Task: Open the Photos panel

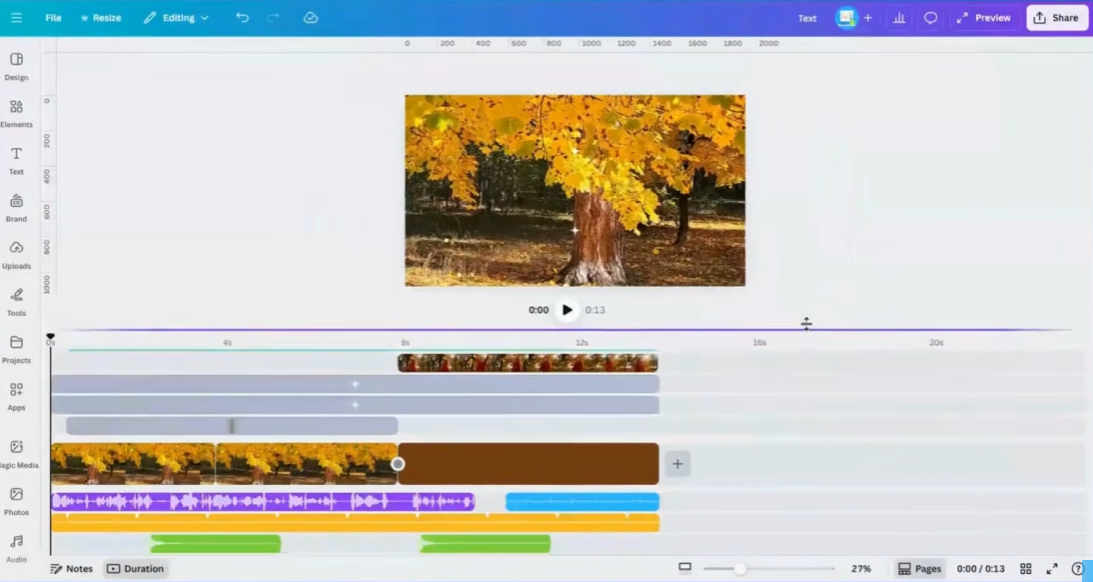Action: [x=16, y=501]
